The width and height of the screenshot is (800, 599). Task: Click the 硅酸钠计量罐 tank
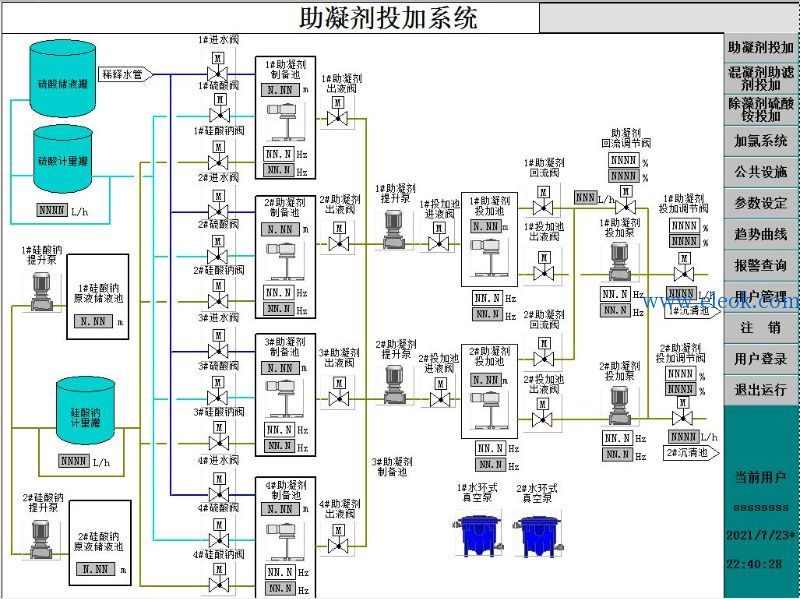[85, 411]
